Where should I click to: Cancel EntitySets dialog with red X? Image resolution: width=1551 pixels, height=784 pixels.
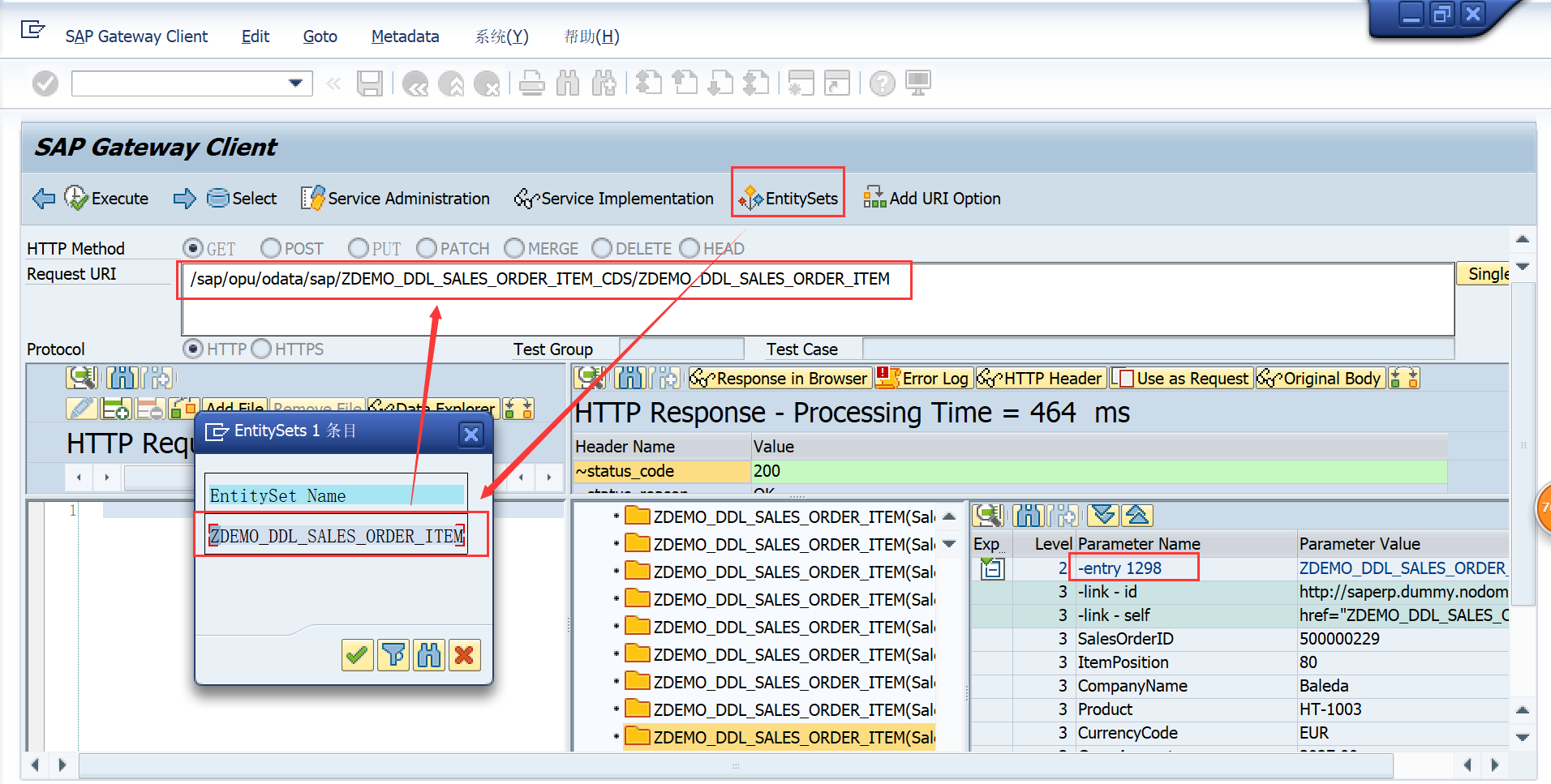[465, 654]
